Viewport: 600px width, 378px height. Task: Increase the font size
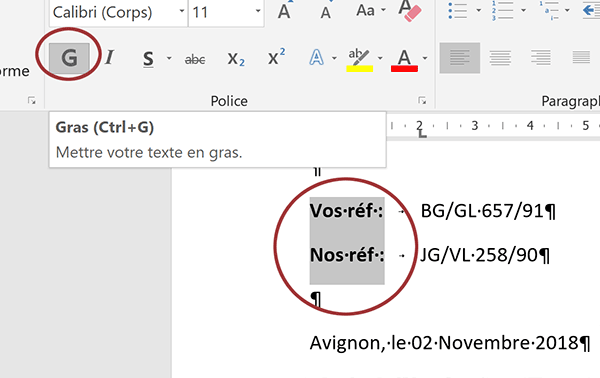pos(284,11)
